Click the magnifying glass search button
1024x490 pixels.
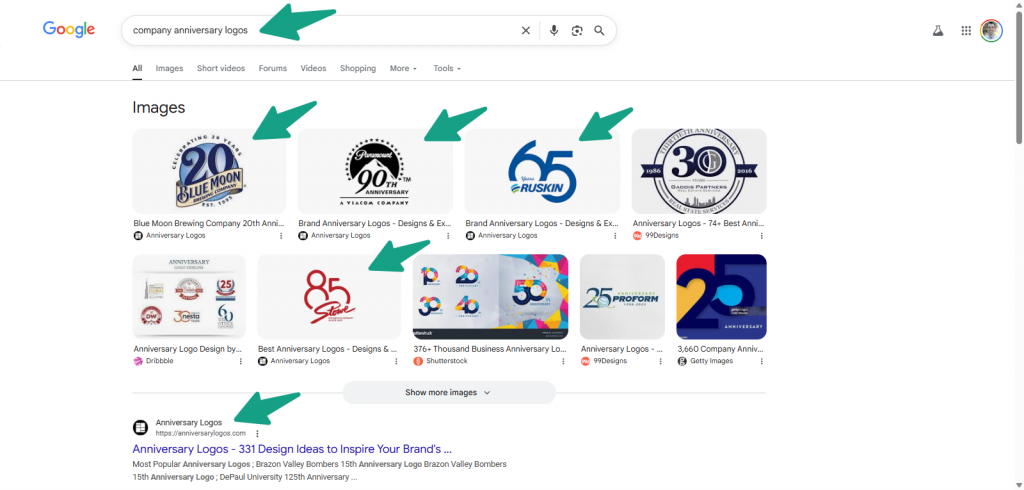pyautogui.click(x=600, y=31)
